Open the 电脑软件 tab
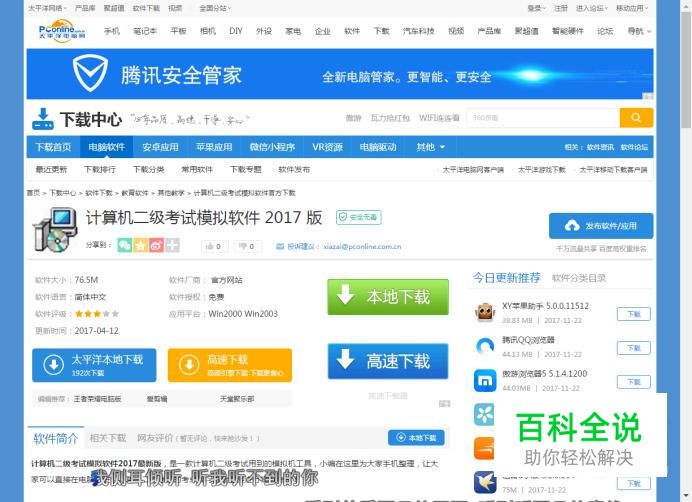 (106, 147)
